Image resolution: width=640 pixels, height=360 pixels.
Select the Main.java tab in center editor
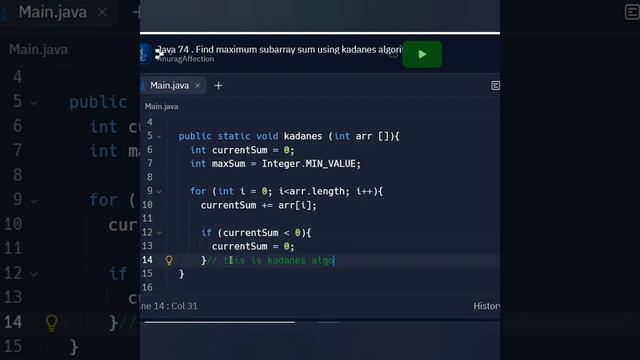coord(169,85)
